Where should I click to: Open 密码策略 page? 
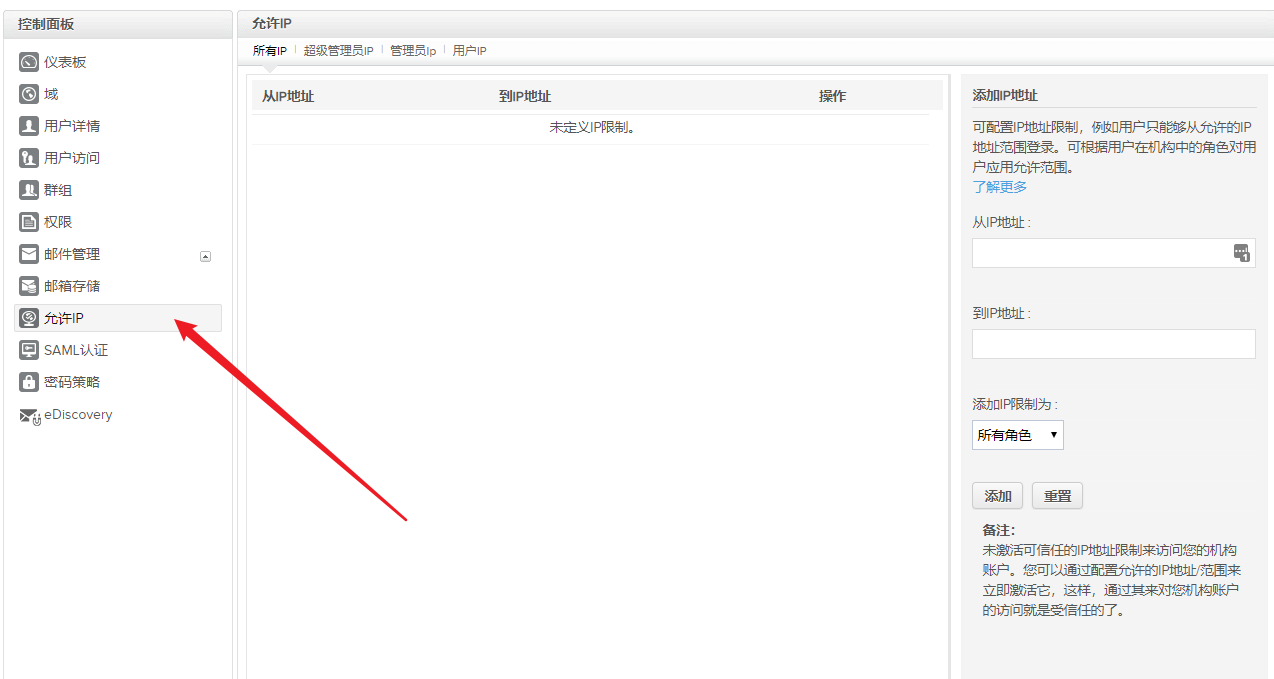72,382
